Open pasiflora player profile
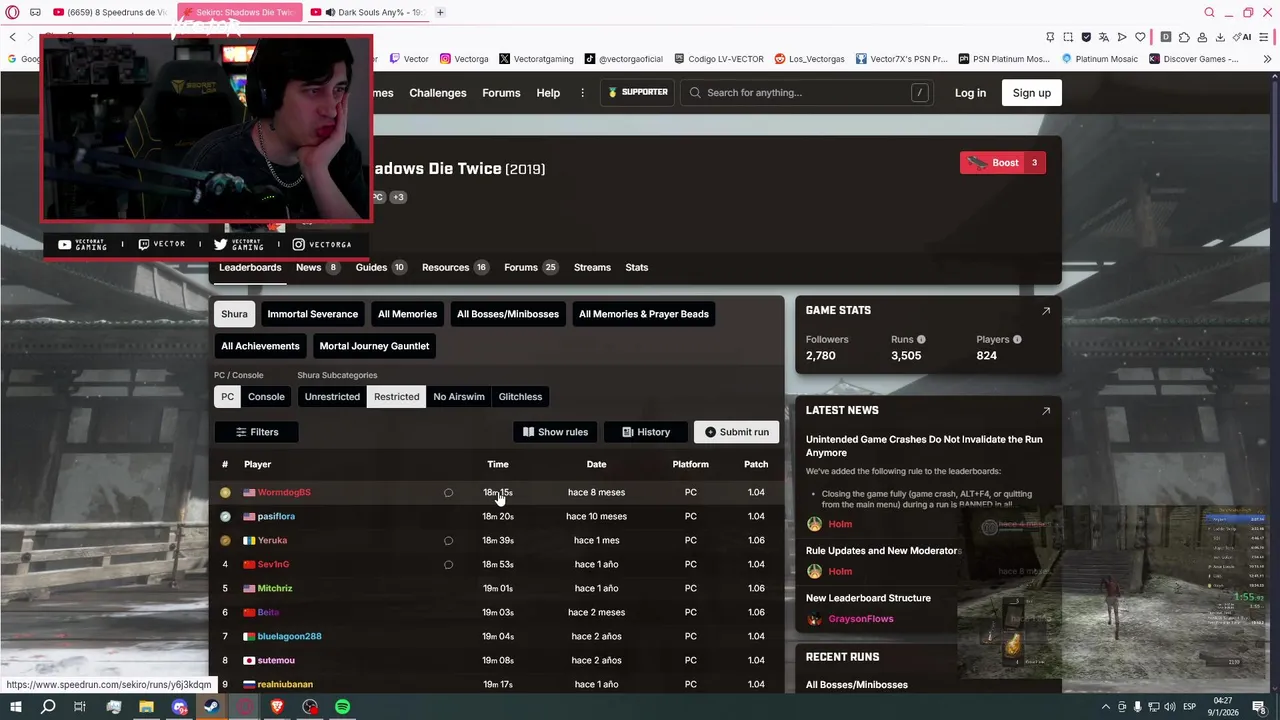This screenshot has height=720, width=1280. coord(276,516)
